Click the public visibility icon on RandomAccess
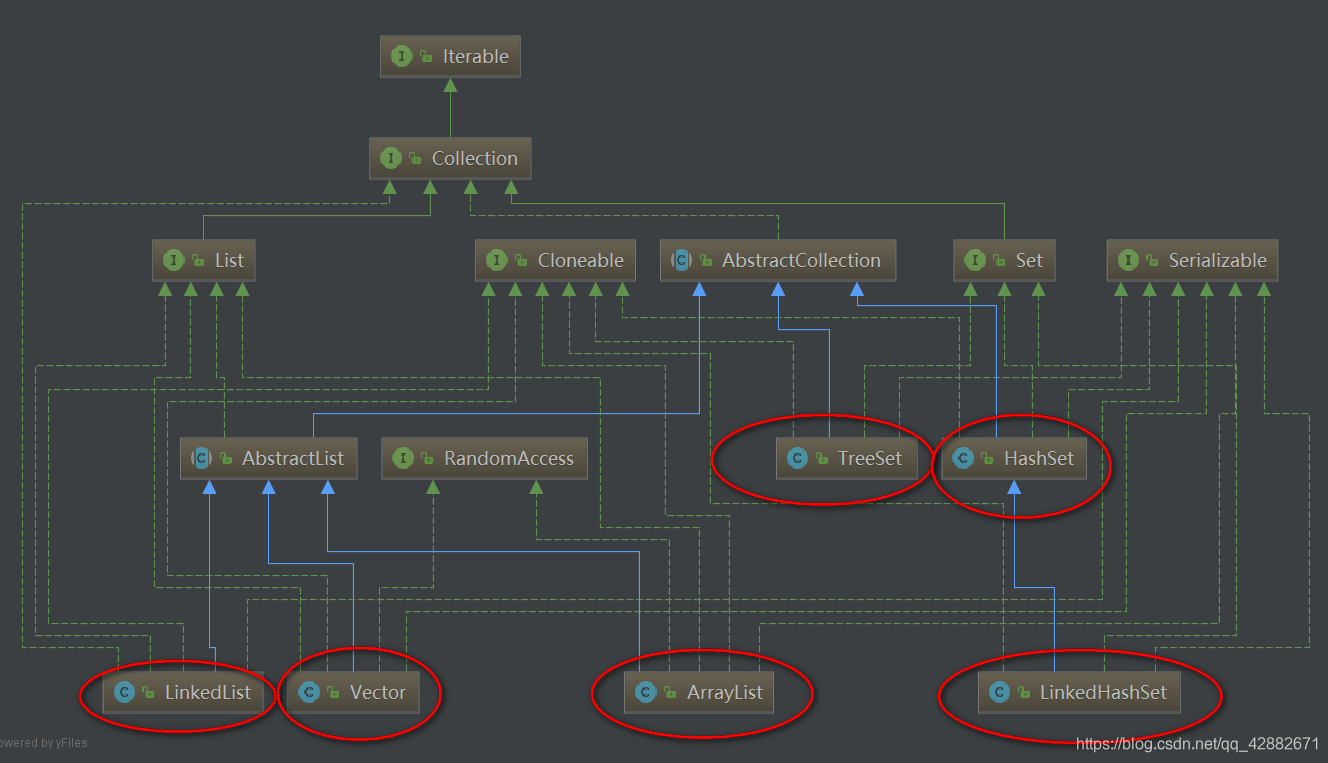1328x763 pixels. [428, 460]
